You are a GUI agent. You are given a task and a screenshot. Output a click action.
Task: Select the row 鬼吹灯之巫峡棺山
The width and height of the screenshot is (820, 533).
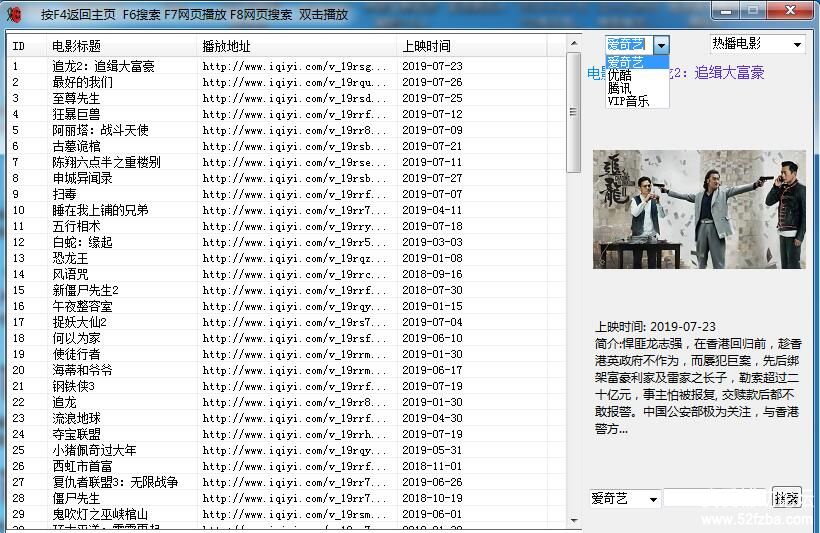pos(287,514)
